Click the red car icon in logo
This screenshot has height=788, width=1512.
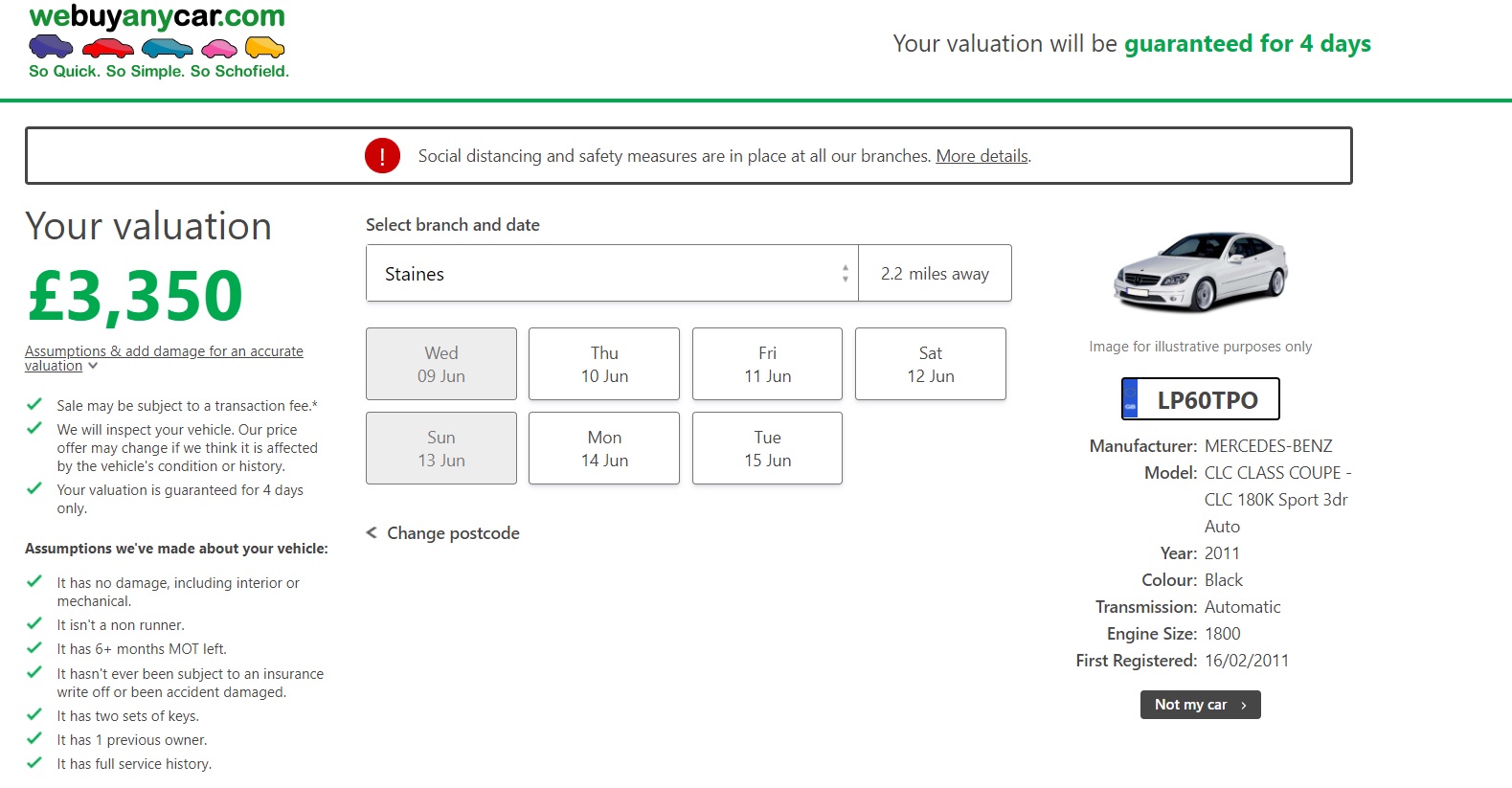(x=107, y=47)
